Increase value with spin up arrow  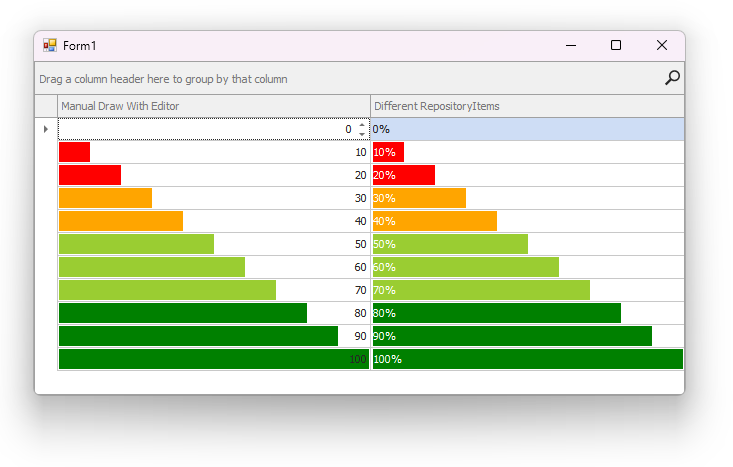click(x=362, y=125)
